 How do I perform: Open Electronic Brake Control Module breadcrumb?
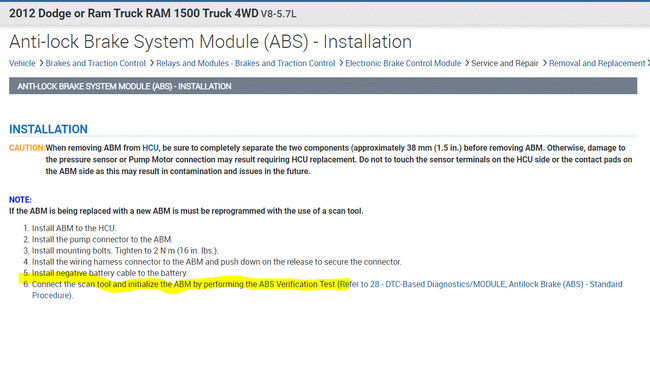pyautogui.click(x=403, y=63)
